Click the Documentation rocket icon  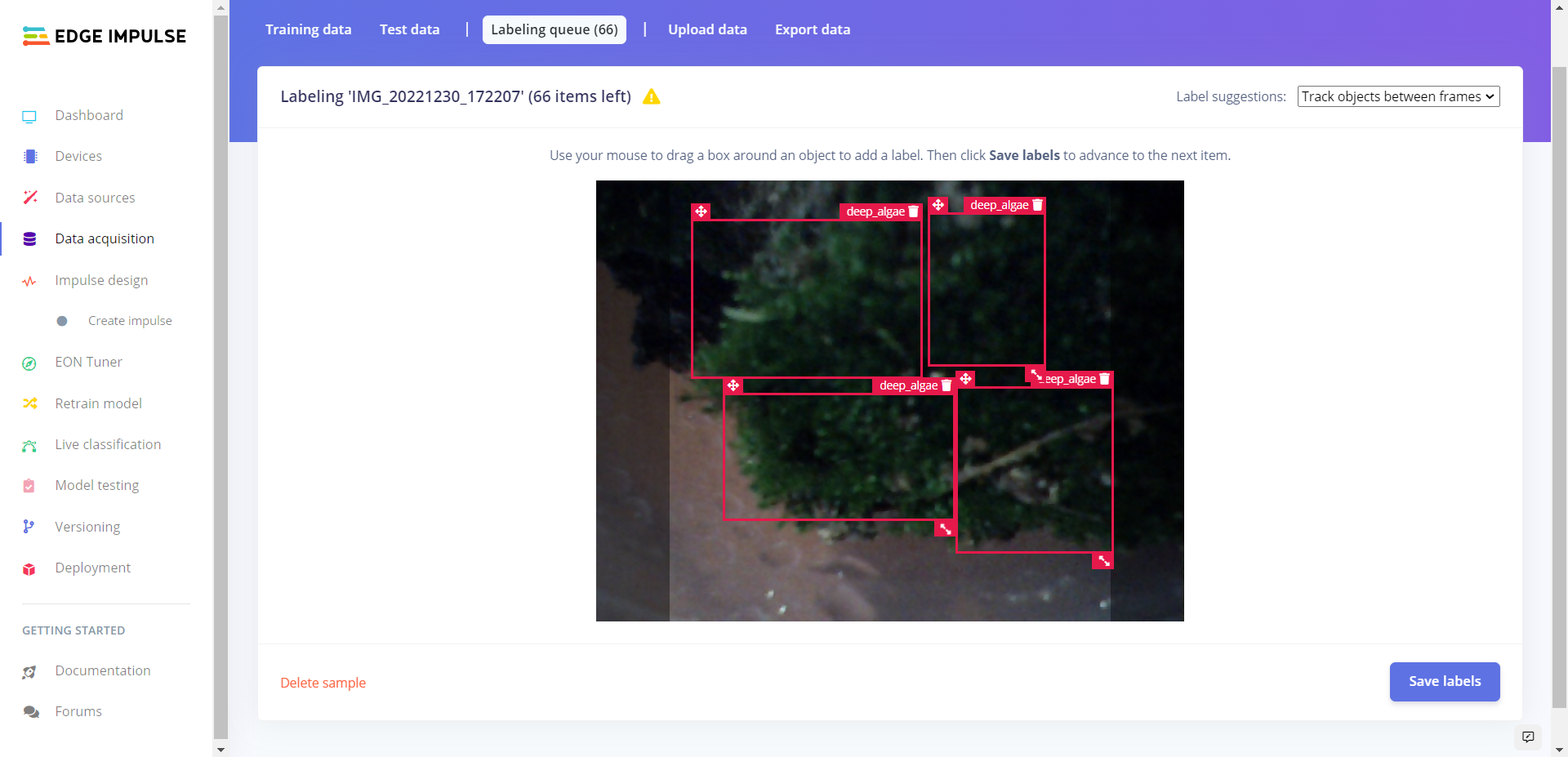[x=29, y=672]
